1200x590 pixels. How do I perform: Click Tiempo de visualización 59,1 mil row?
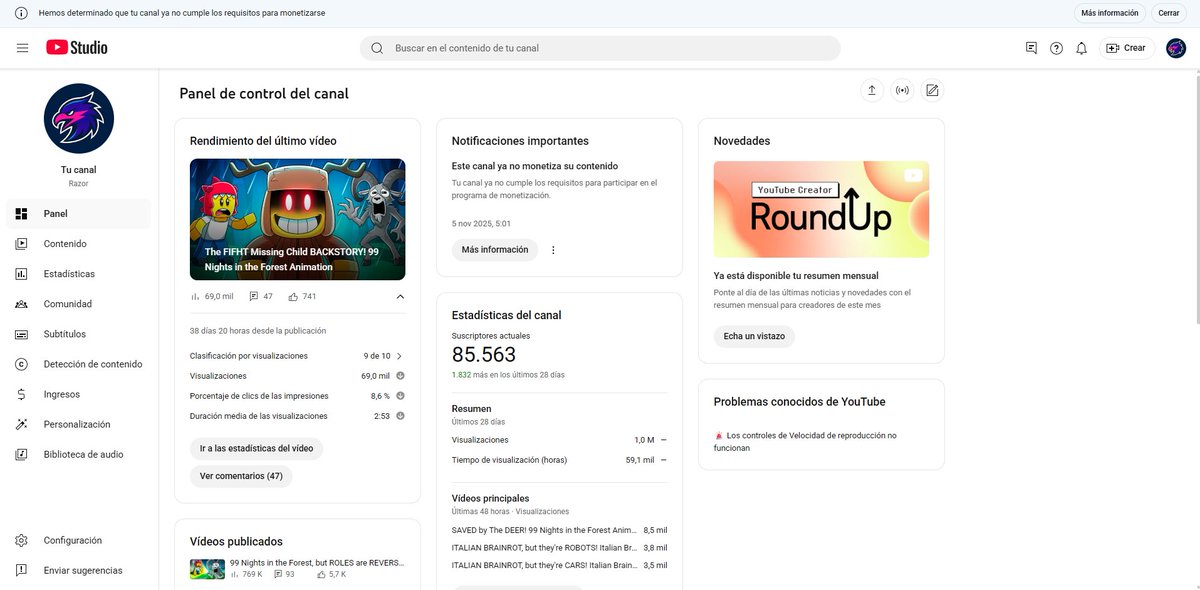[559, 460]
